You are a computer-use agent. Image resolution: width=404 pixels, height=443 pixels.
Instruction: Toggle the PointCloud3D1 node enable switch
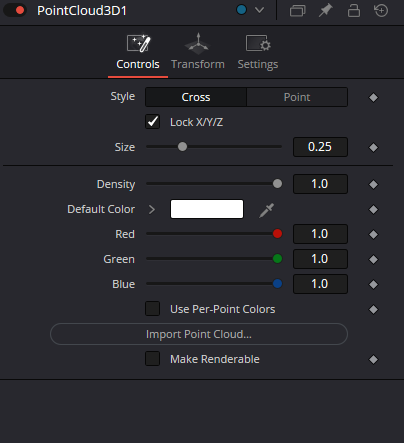pos(15,10)
